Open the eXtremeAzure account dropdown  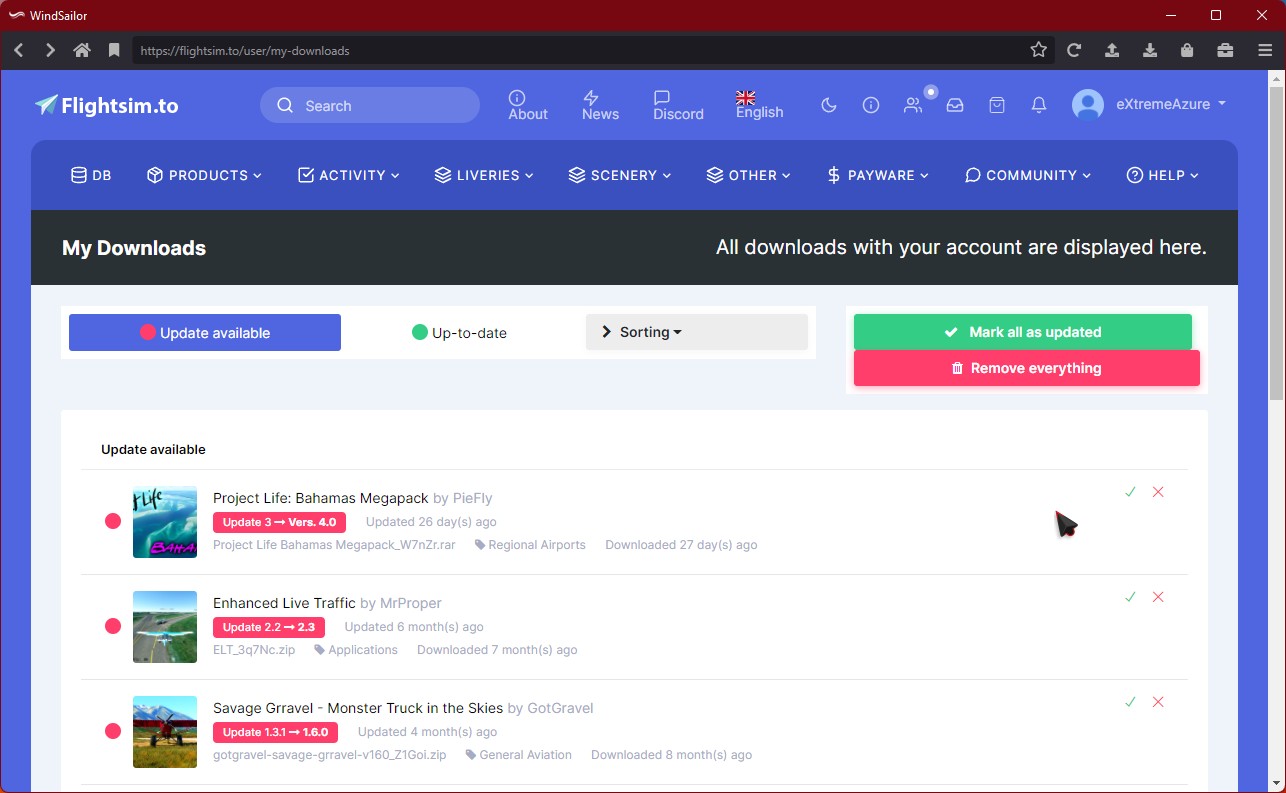[x=1150, y=105]
